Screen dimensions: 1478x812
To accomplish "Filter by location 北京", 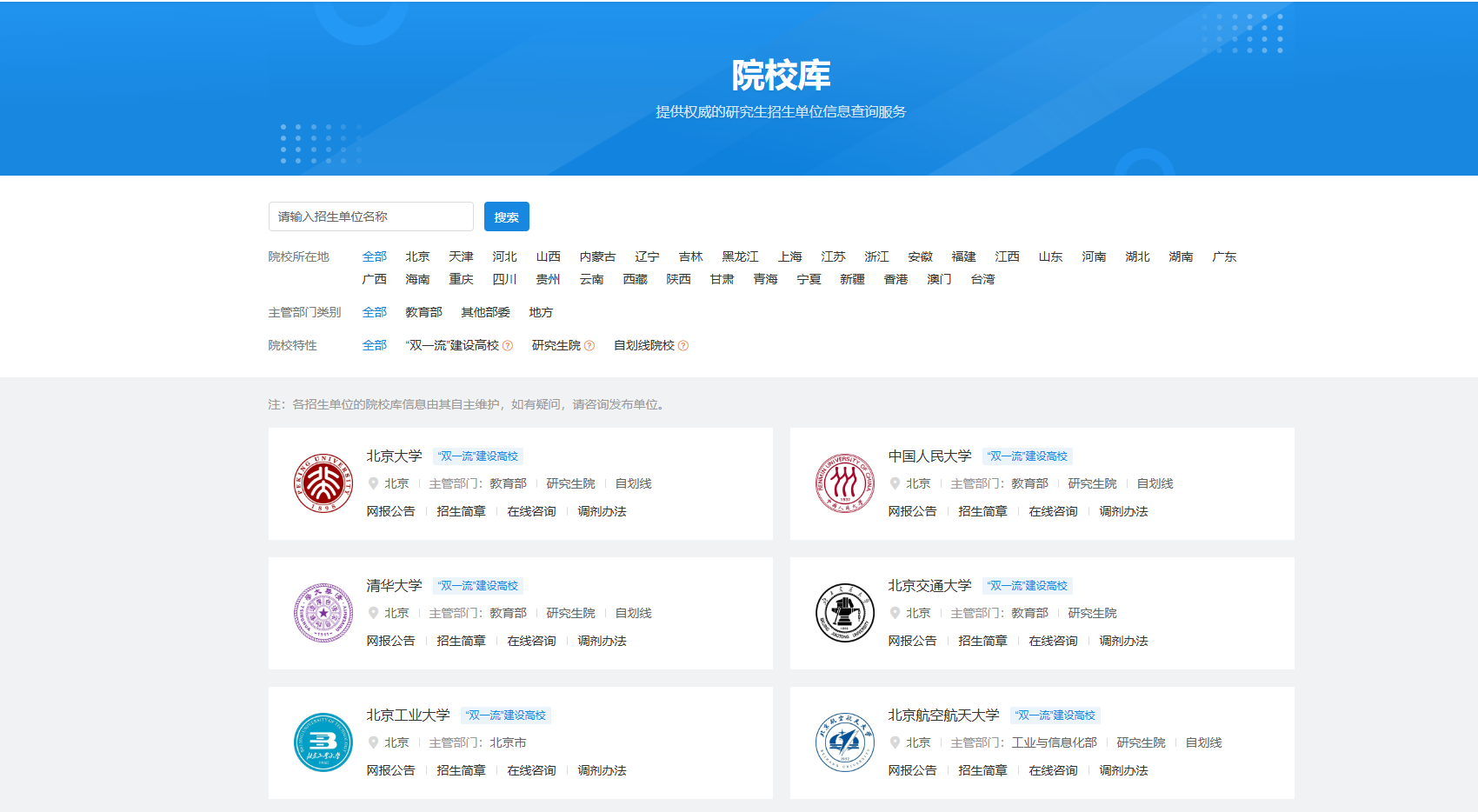I will (x=417, y=256).
